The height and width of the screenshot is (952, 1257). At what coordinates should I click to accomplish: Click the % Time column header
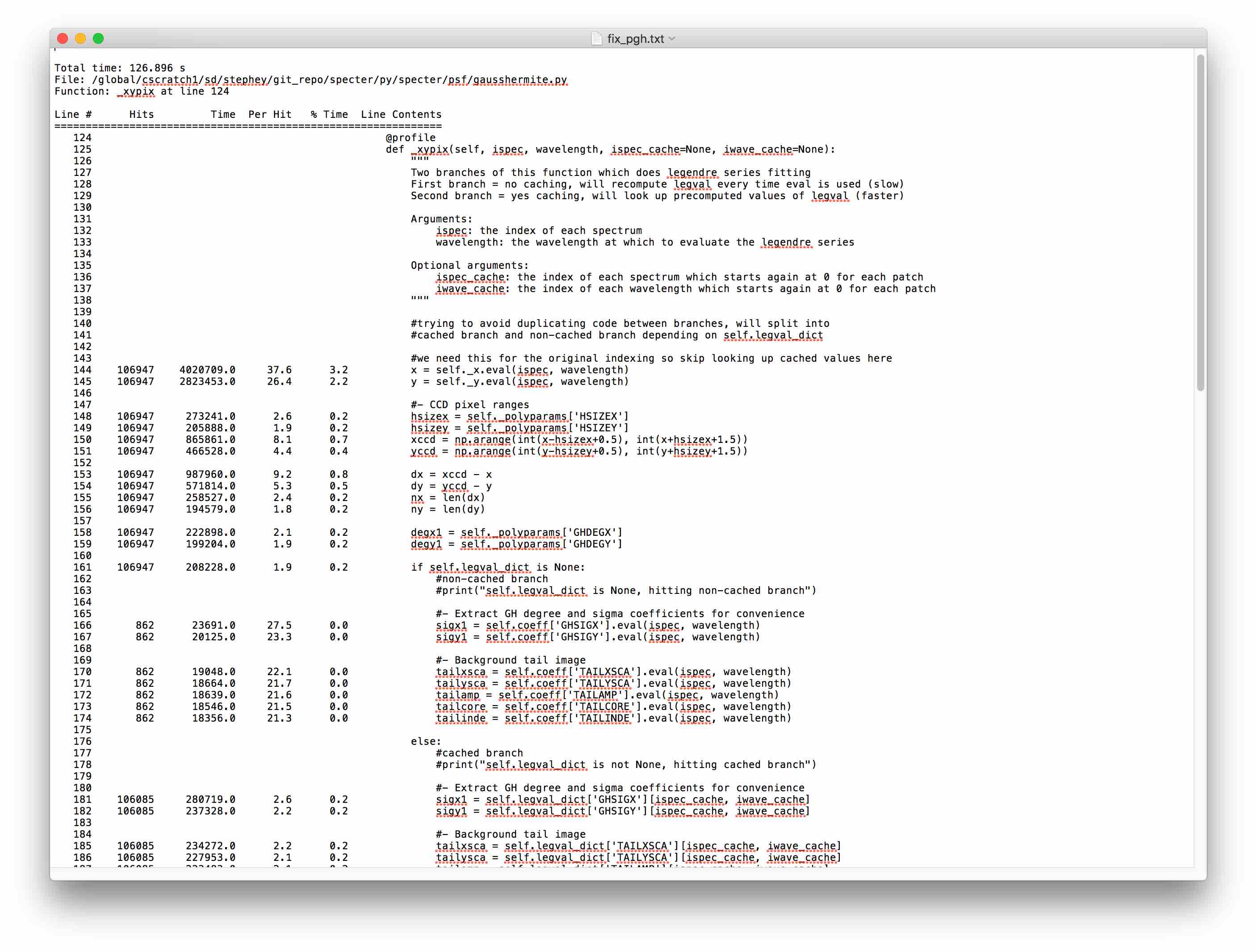click(x=330, y=113)
